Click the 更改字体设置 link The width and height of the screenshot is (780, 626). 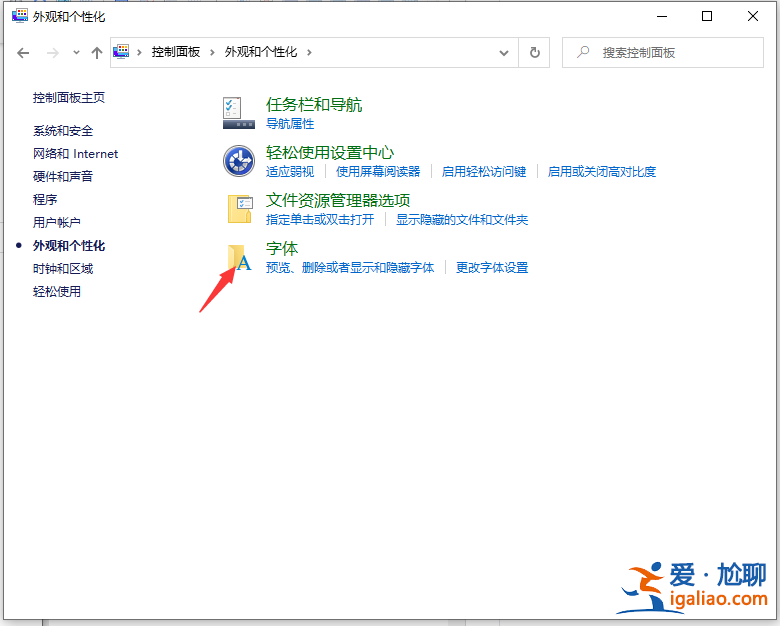(492, 268)
